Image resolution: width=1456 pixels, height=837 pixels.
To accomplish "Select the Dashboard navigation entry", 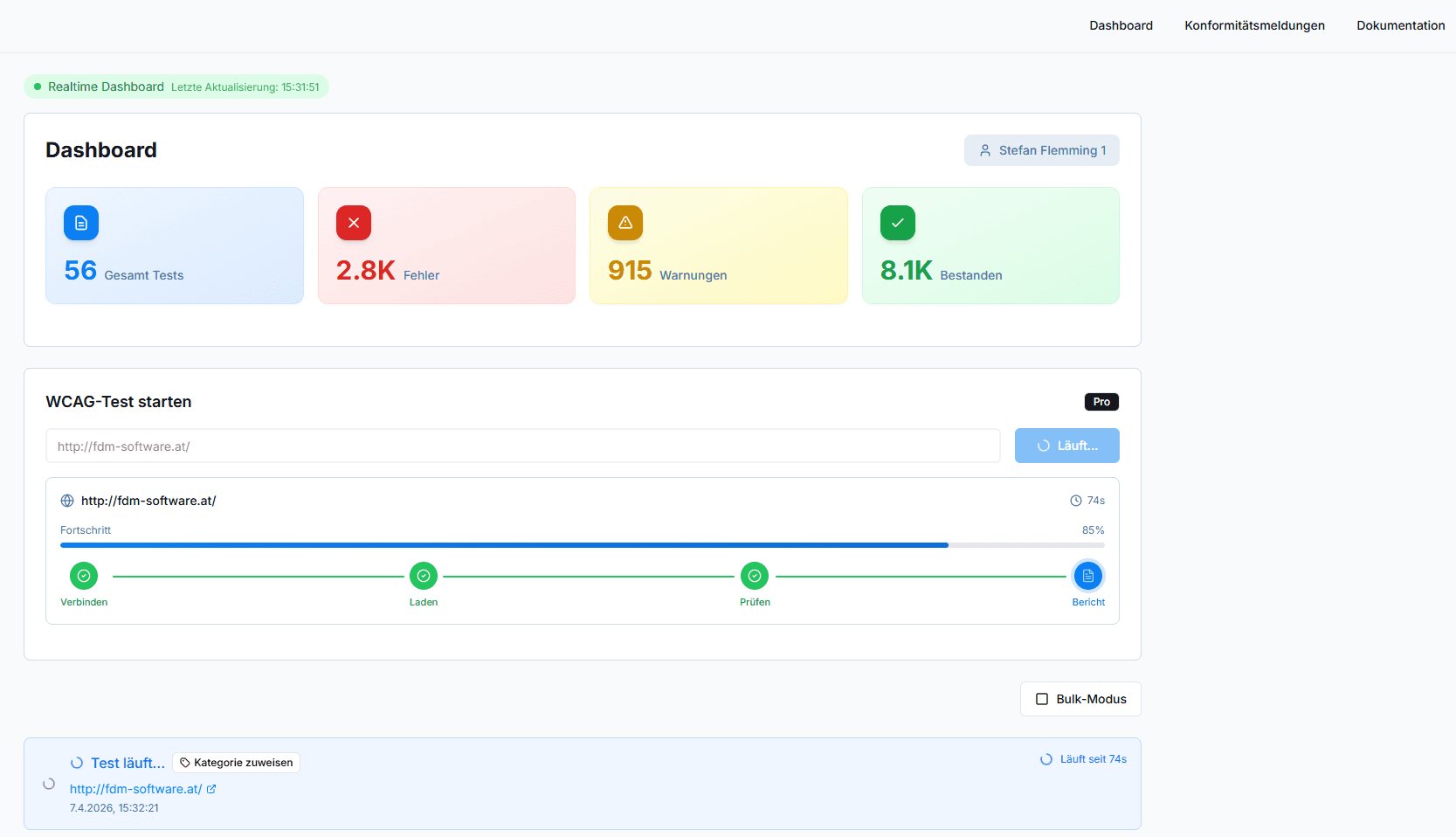I will [x=1121, y=25].
